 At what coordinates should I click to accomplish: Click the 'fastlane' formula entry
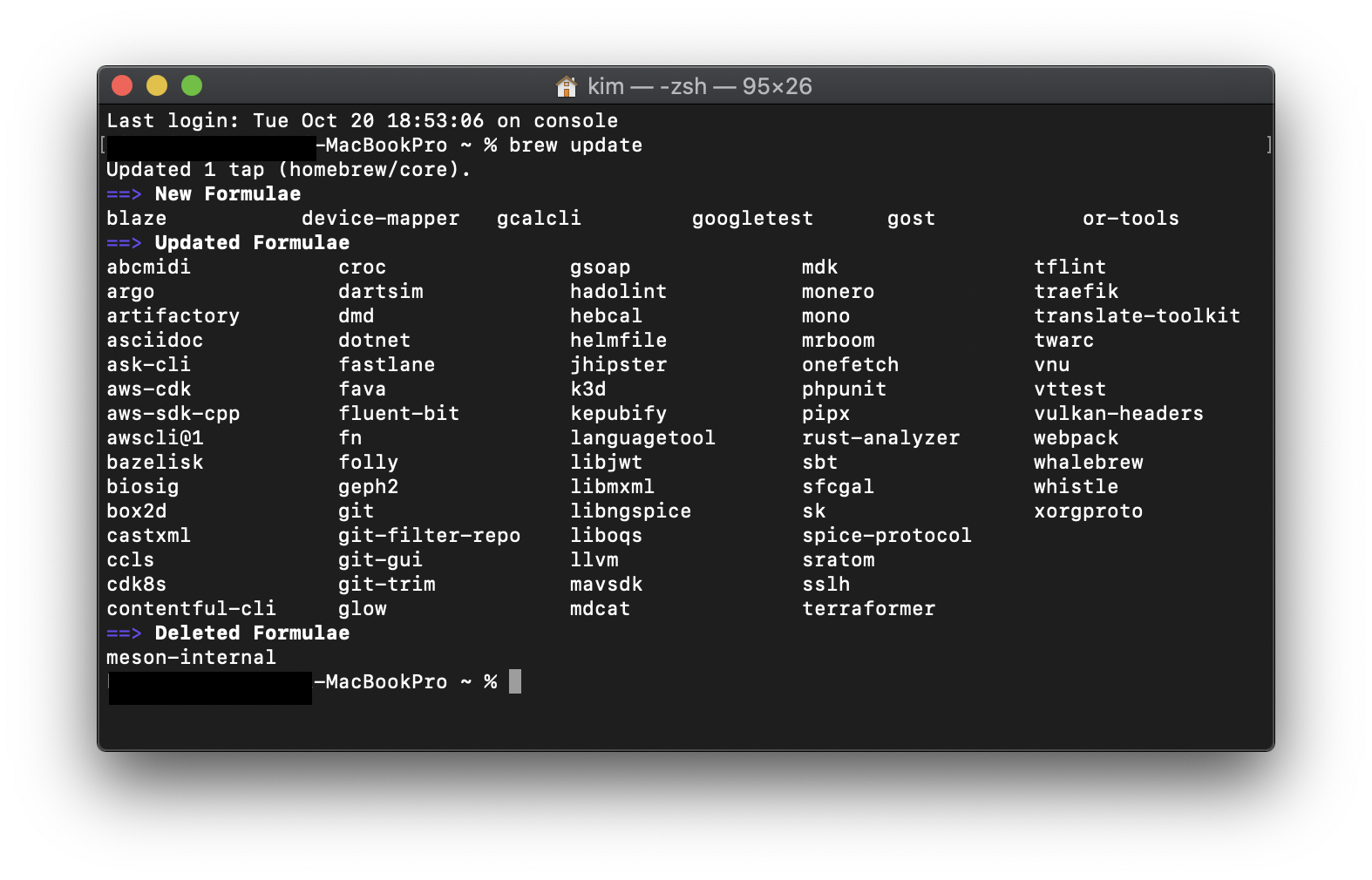386,365
